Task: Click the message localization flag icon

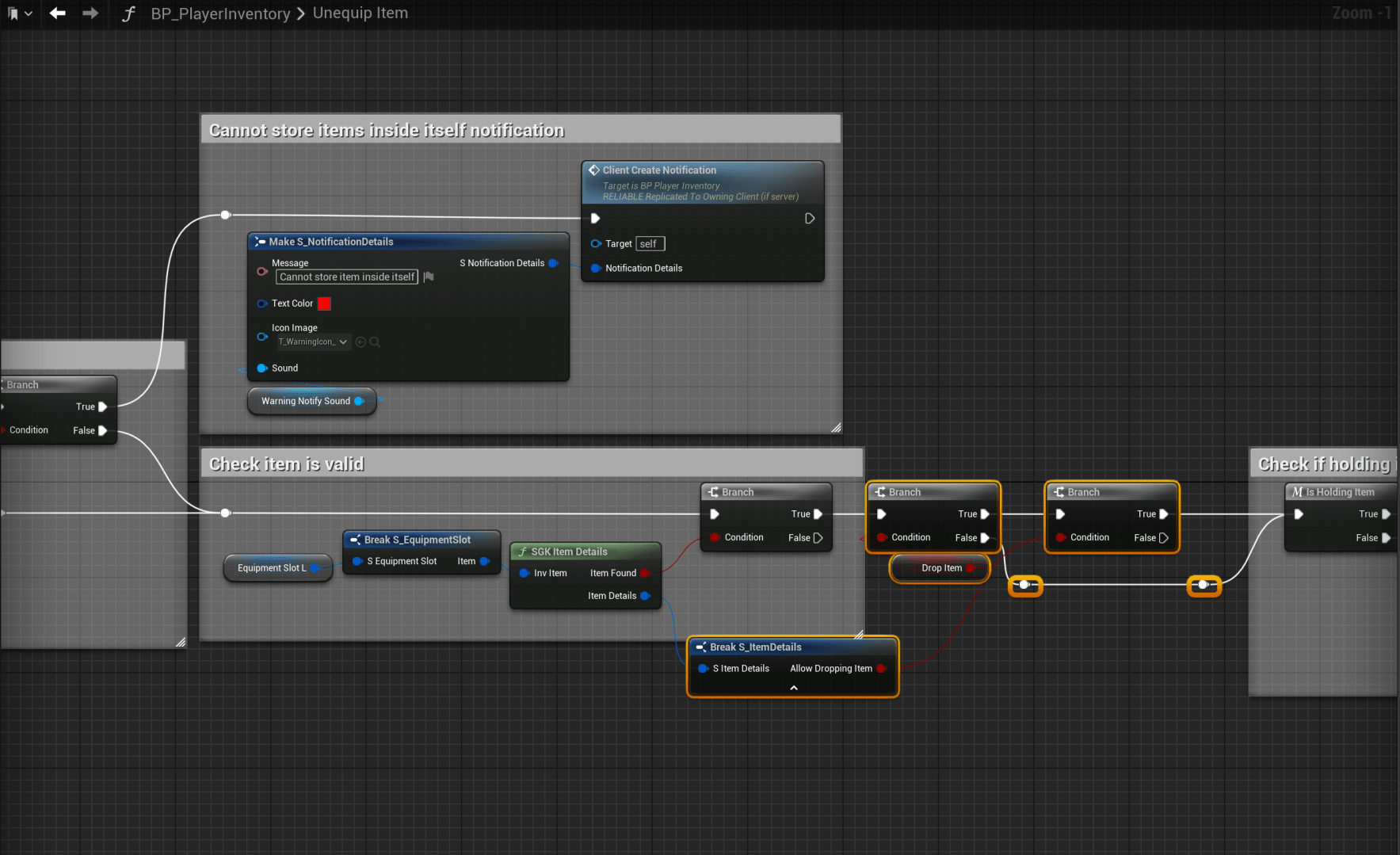Action: tap(429, 277)
